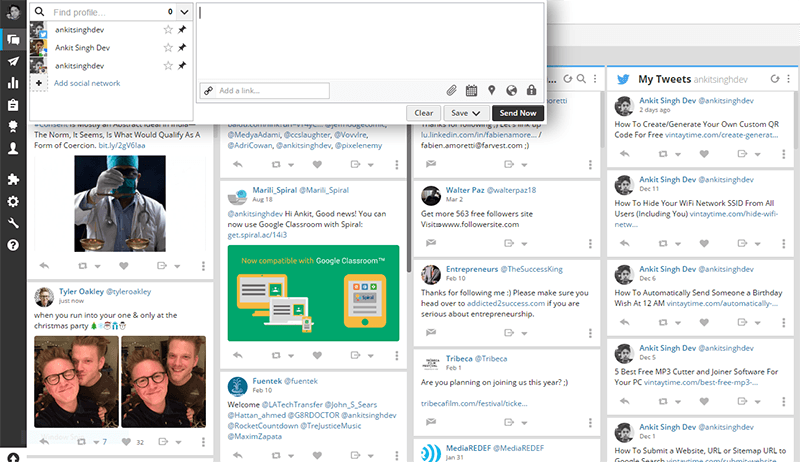
Task: Click the Clear button
Action: pyautogui.click(x=423, y=113)
